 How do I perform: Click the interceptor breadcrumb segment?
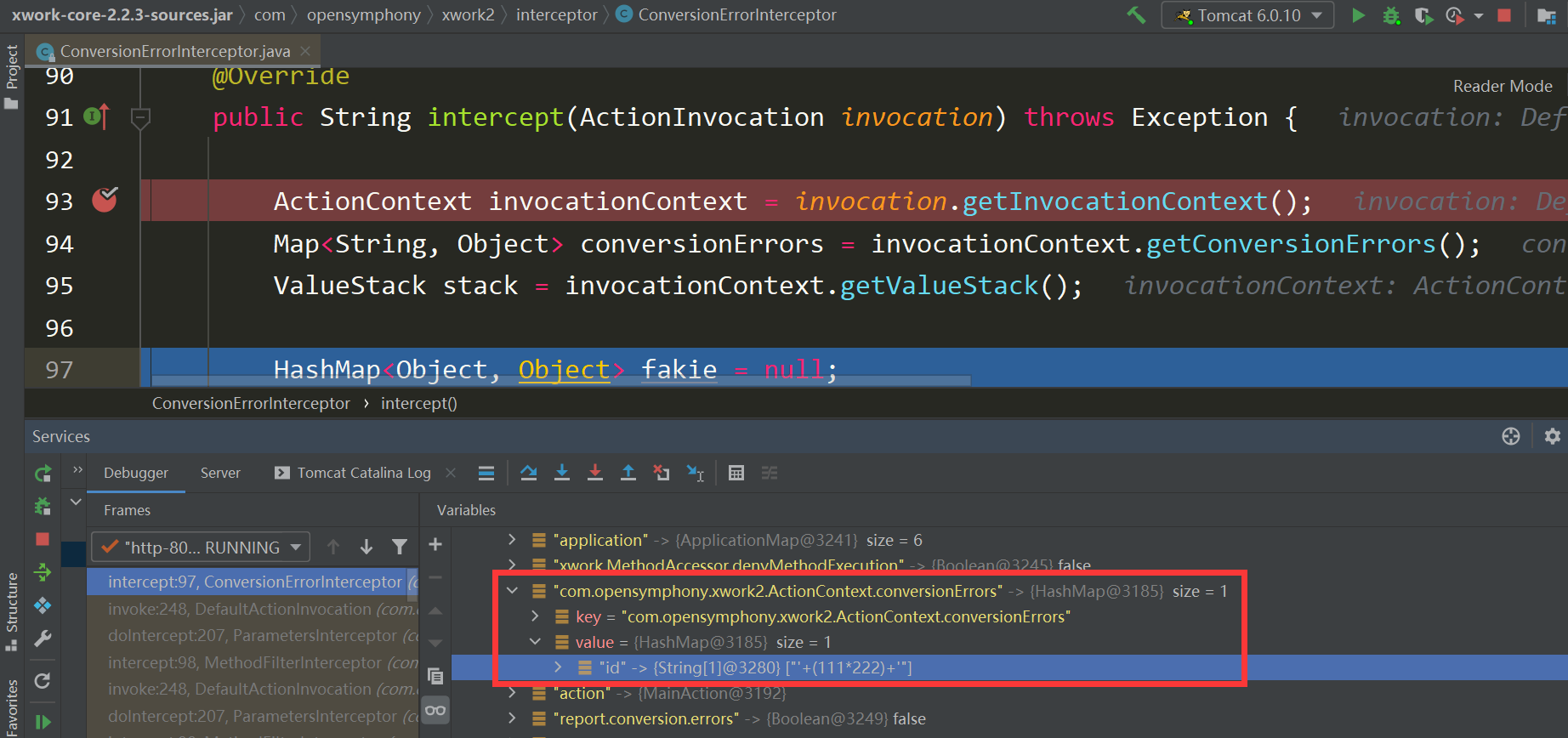click(x=556, y=15)
